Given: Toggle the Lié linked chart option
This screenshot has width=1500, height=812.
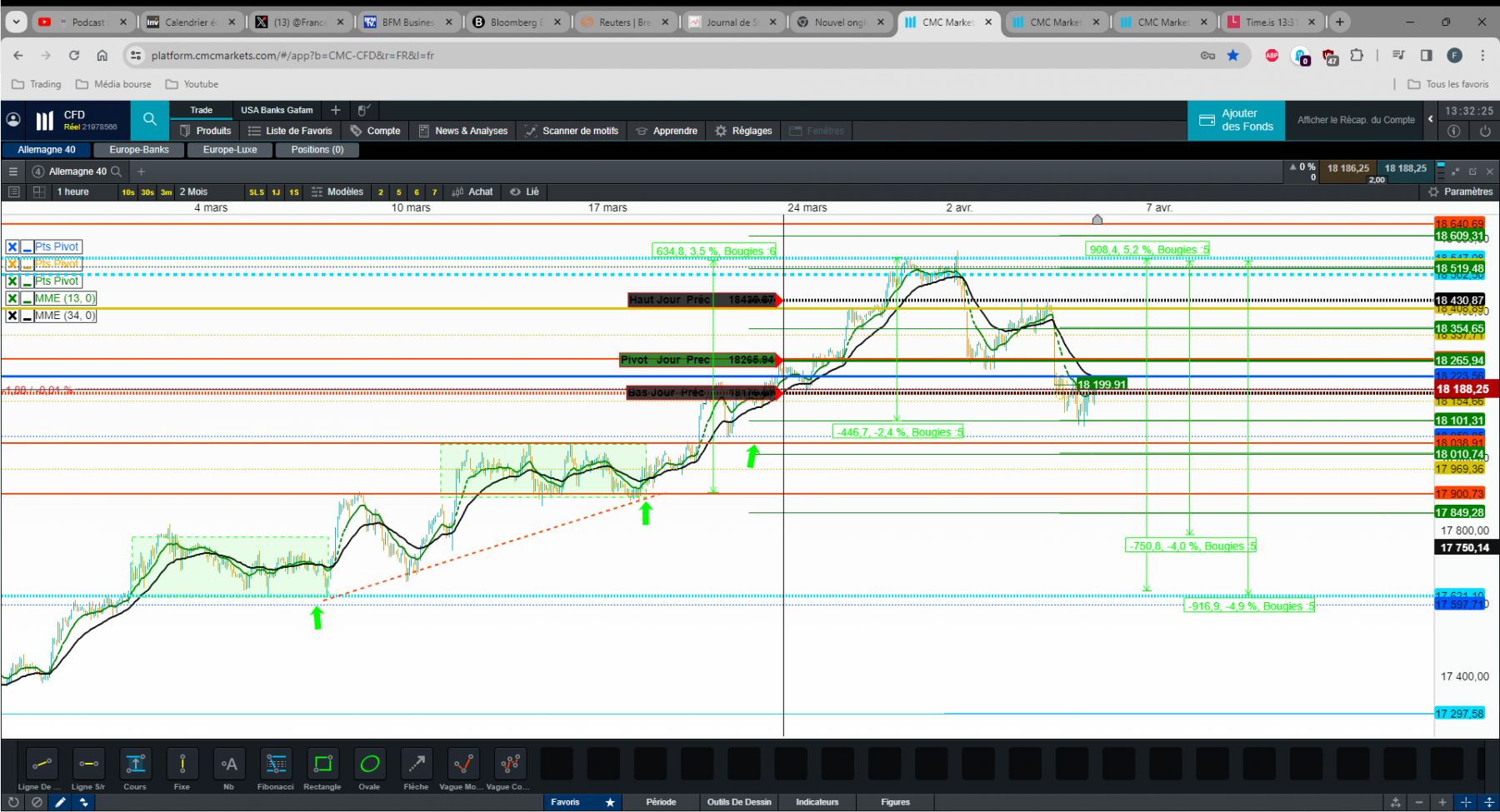Looking at the screenshot, I should pyautogui.click(x=525, y=192).
